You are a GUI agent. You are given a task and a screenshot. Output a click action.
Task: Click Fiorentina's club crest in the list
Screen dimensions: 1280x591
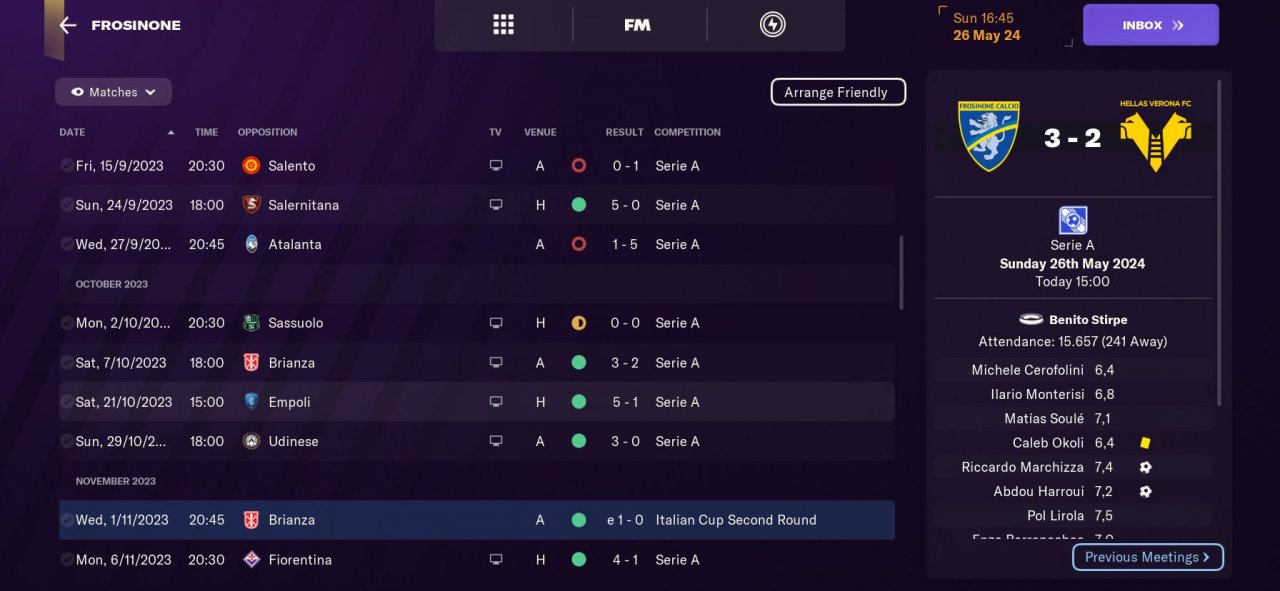252,560
